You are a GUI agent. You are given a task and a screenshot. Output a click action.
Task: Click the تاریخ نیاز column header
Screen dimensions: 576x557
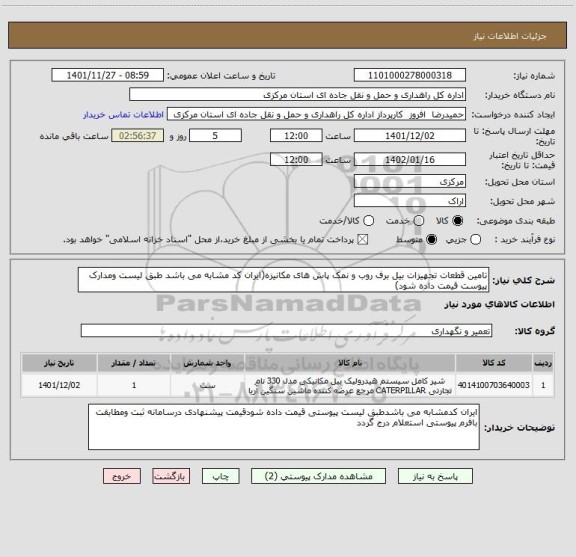pyautogui.click(x=59, y=363)
